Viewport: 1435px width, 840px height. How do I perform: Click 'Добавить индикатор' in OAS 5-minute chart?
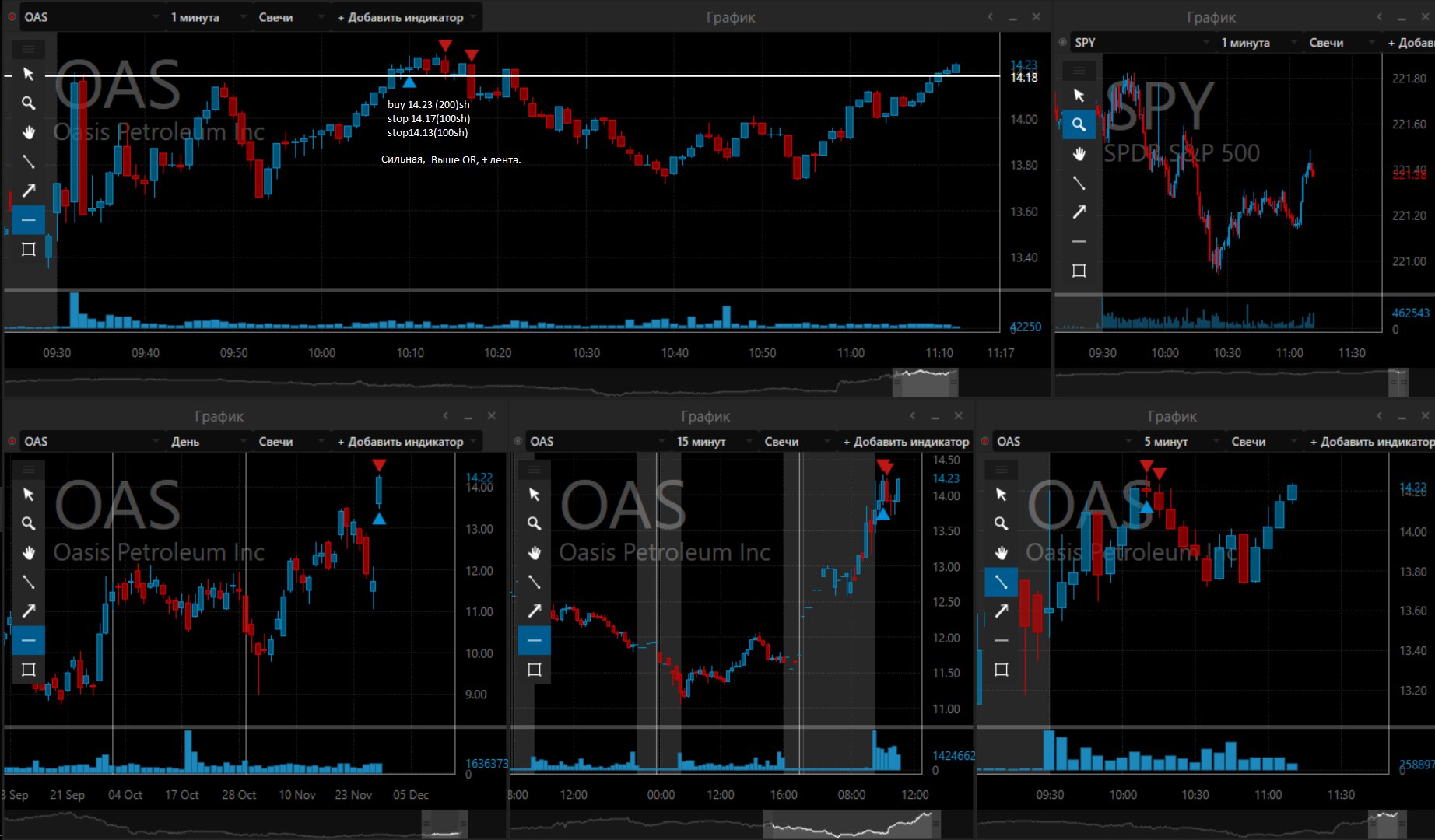coord(1371,441)
